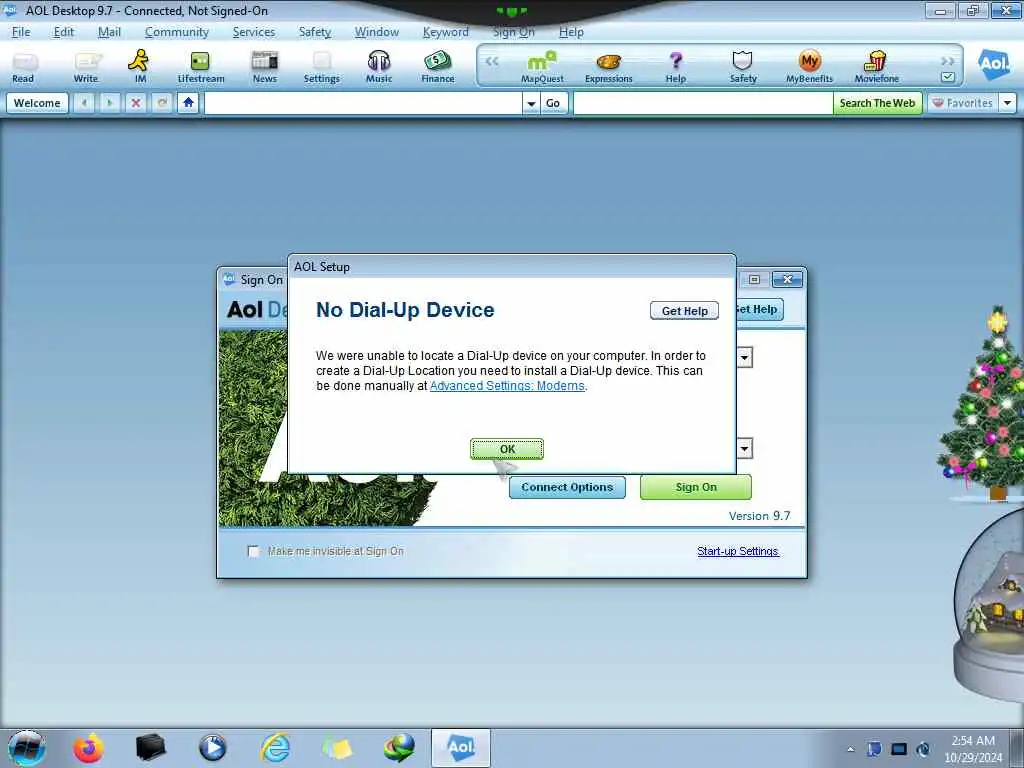Open the Keyword menu
This screenshot has height=768, width=1024.
(x=445, y=31)
